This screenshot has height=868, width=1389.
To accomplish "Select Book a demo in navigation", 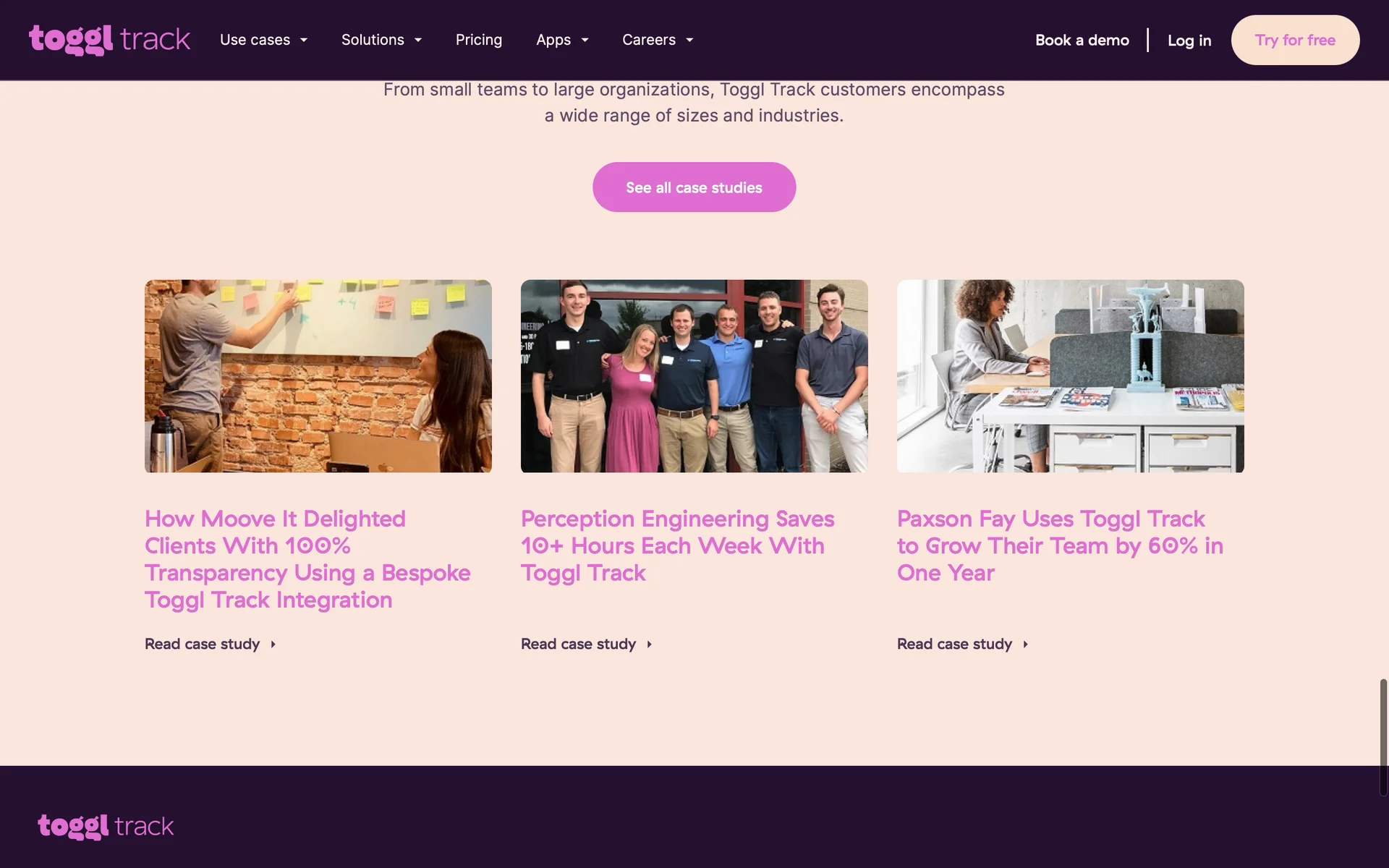I will pos(1082,41).
